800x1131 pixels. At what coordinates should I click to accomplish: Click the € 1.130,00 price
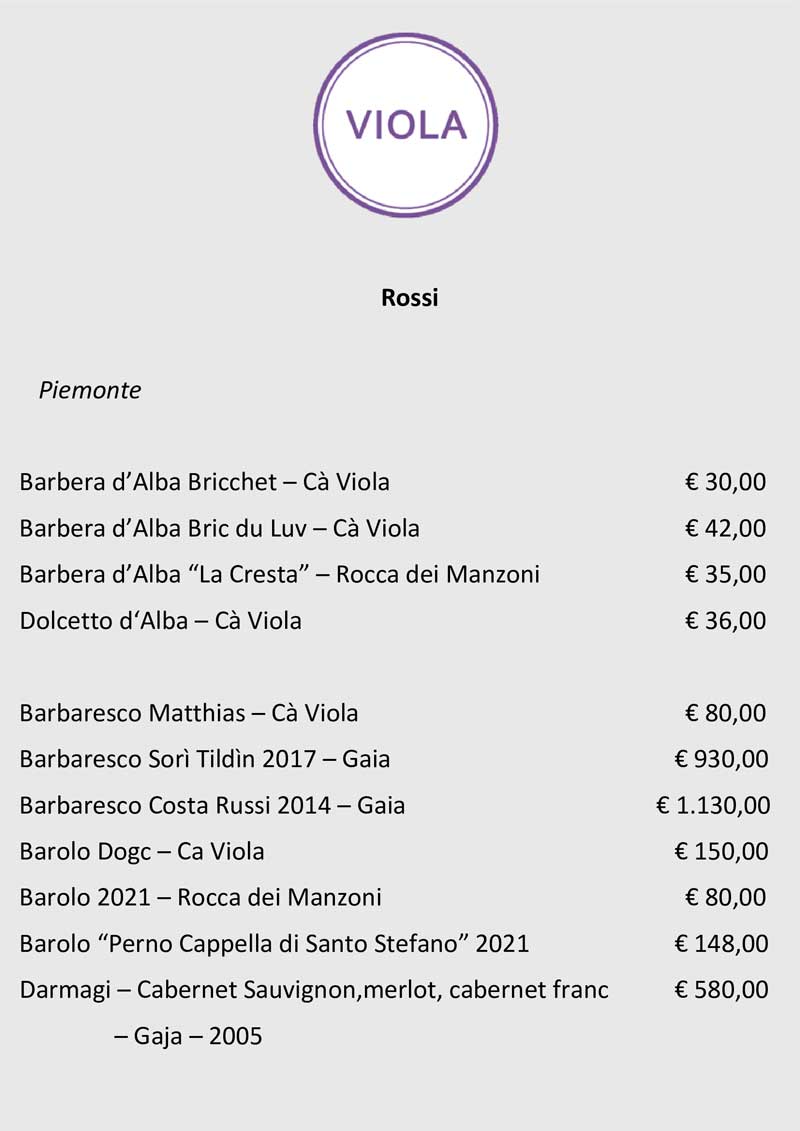click(713, 805)
